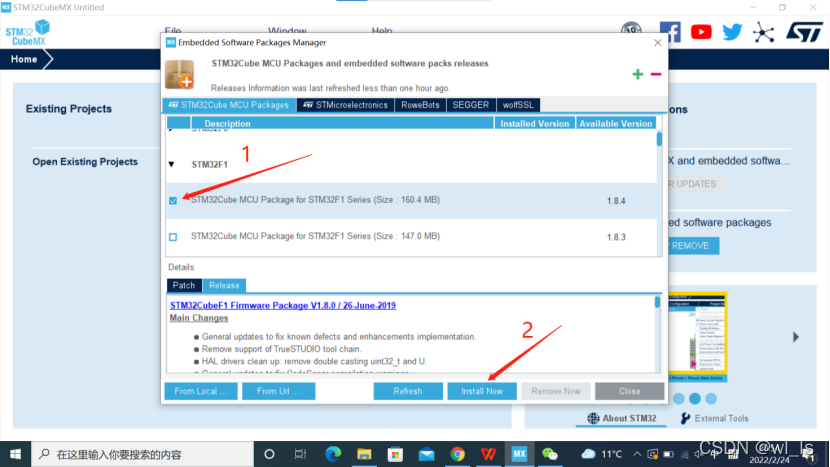Screen dimensions: 830x467
Task: Click the Install Now button
Action: [482, 391]
